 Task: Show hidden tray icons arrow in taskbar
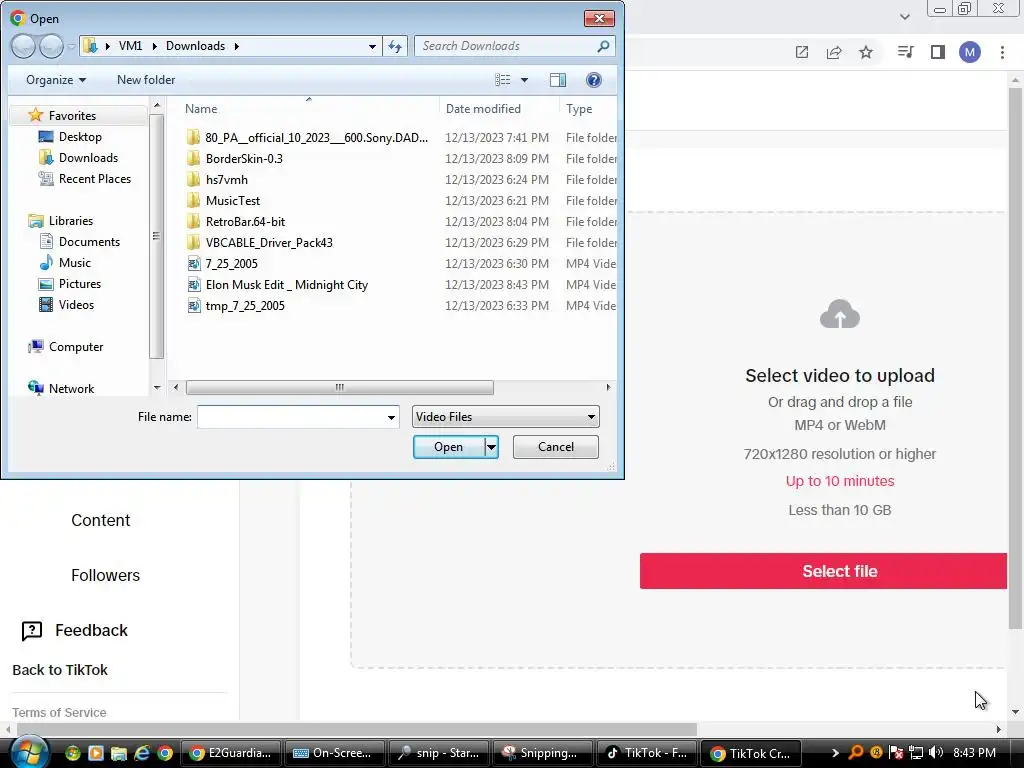[x=835, y=753]
